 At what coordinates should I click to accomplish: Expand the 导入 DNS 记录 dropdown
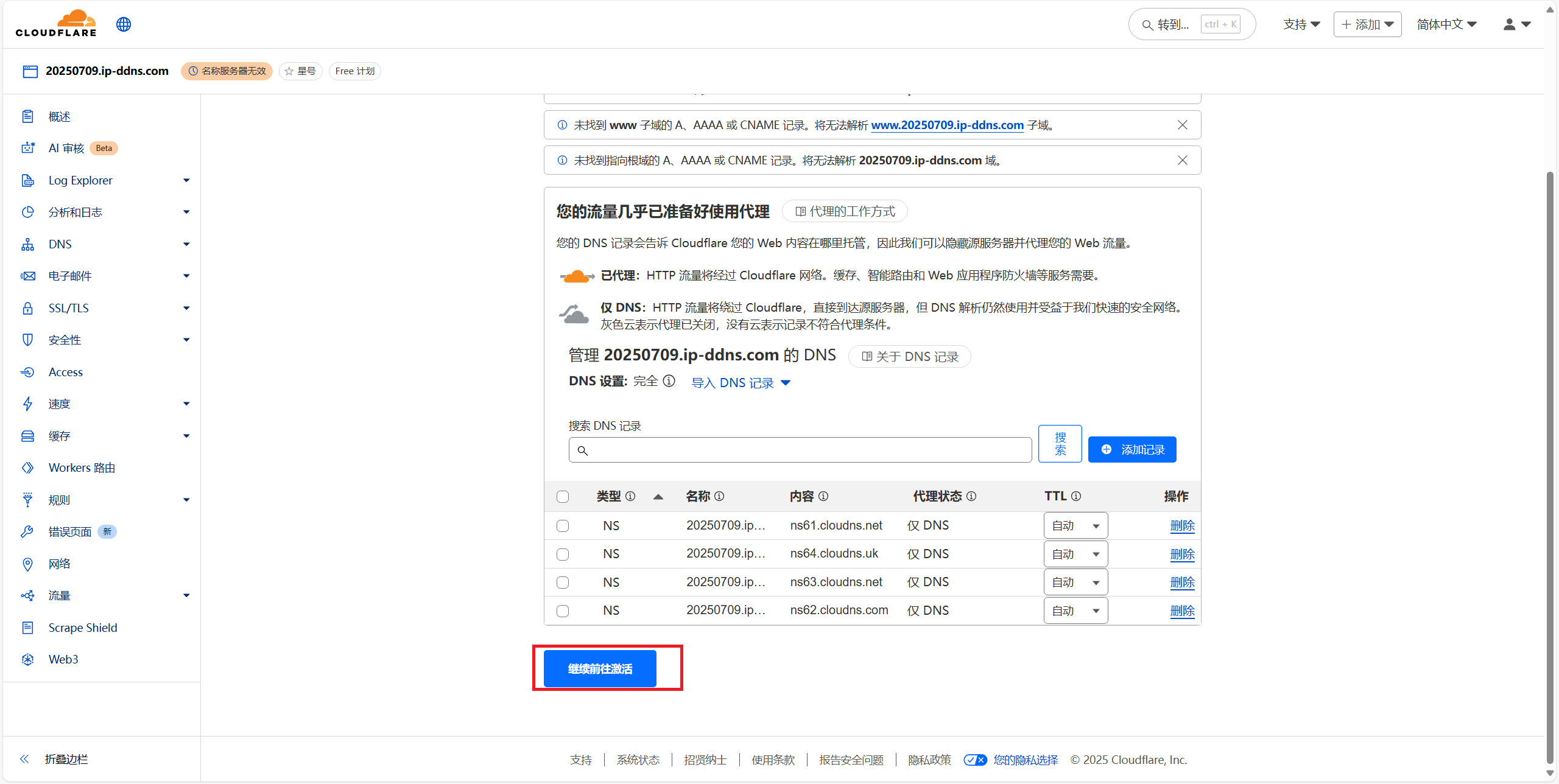click(x=741, y=383)
